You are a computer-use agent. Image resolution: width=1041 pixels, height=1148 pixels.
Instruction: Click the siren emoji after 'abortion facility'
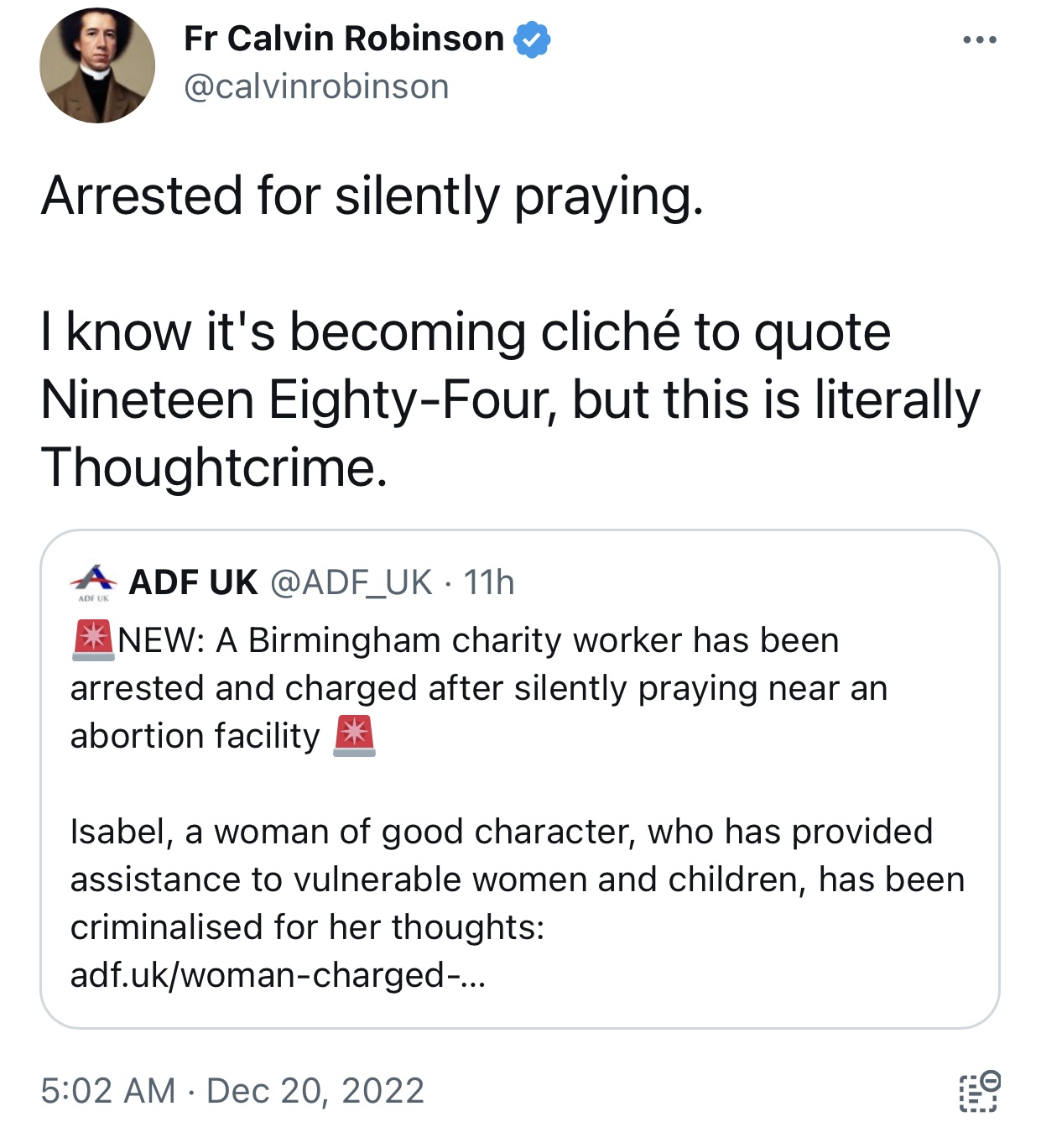coord(354,736)
